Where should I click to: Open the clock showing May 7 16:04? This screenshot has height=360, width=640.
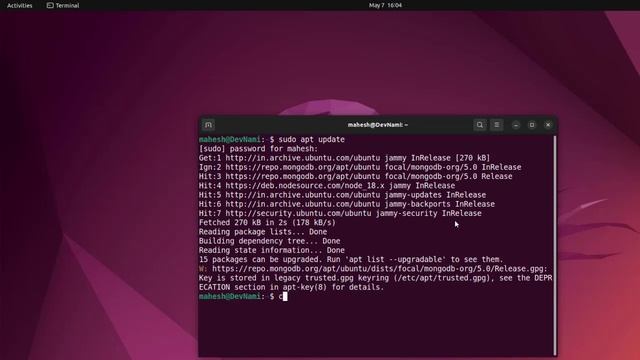pos(385,5)
